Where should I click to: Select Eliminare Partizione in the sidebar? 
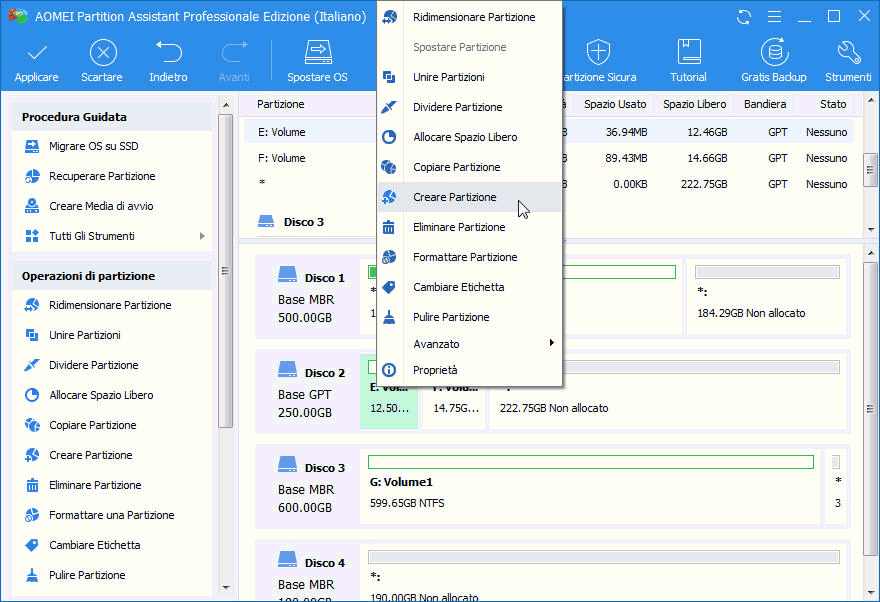coord(83,485)
